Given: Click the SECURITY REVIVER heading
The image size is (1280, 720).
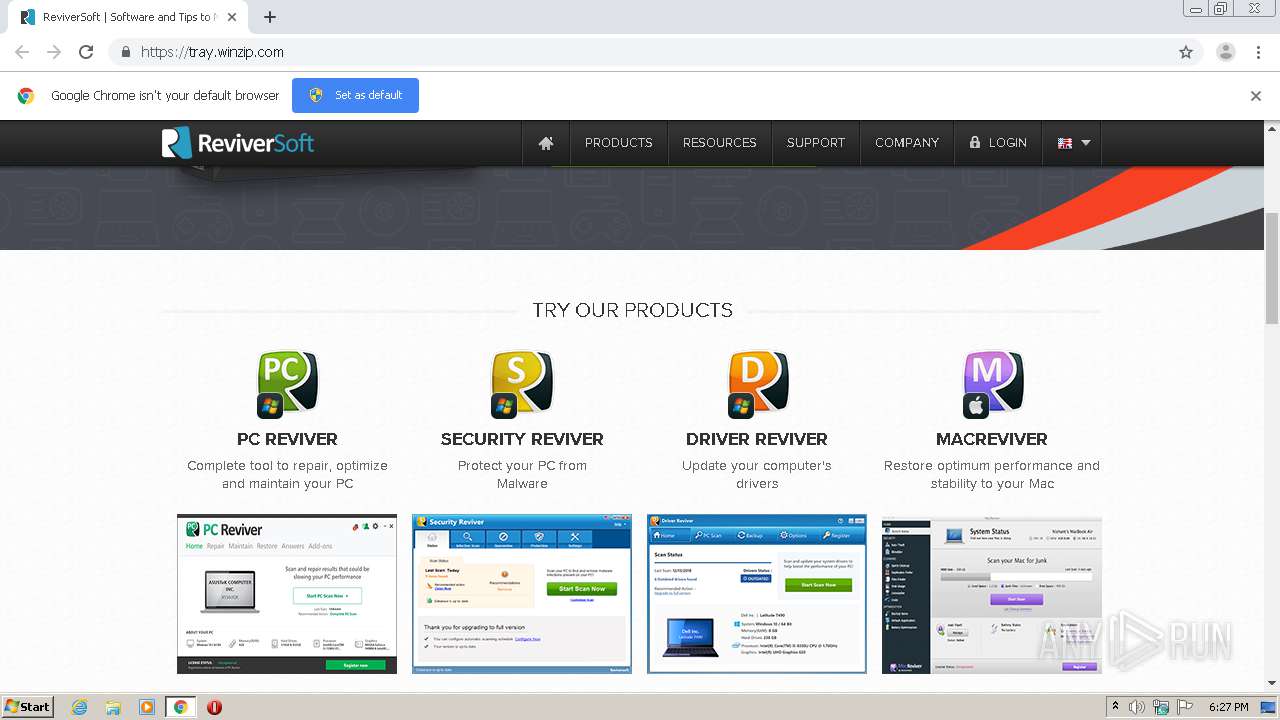Looking at the screenshot, I should (x=522, y=439).
